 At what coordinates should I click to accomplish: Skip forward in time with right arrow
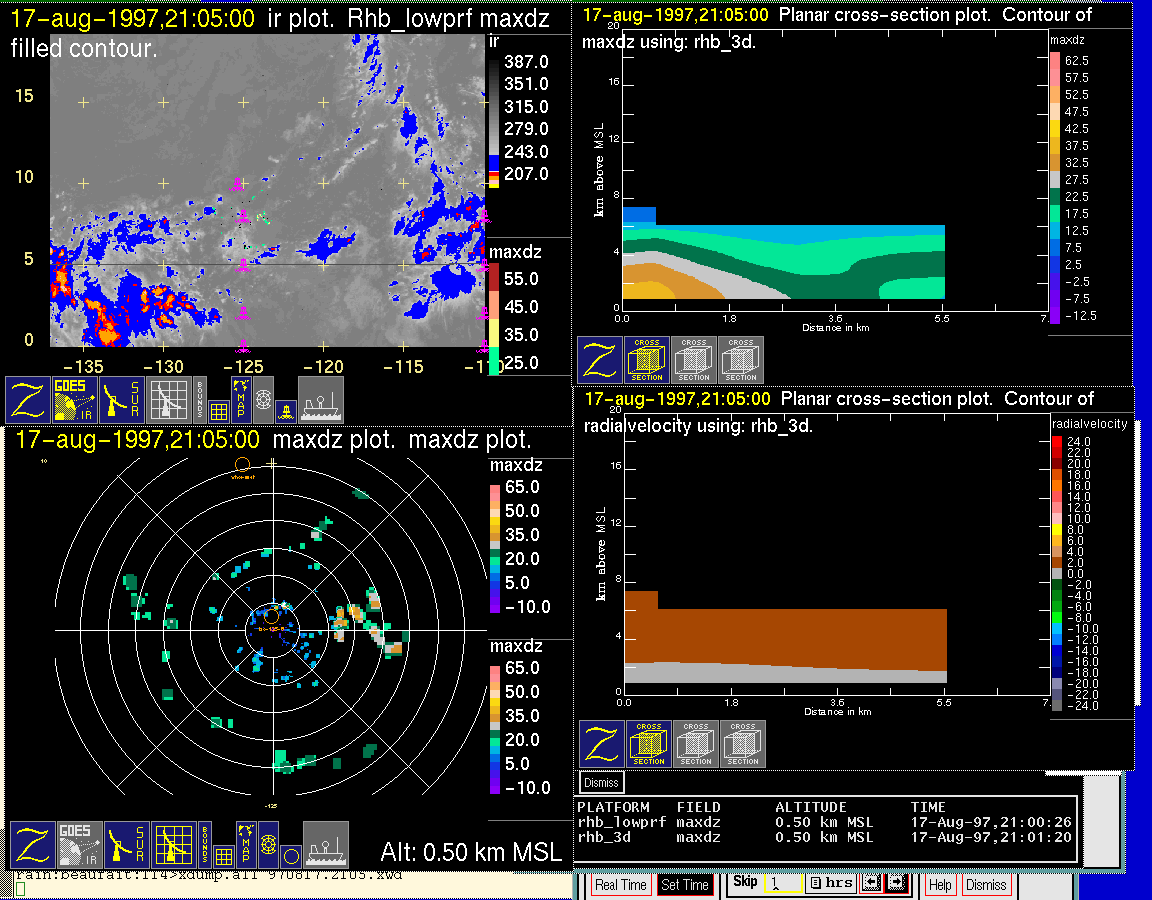(x=896, y=884)
